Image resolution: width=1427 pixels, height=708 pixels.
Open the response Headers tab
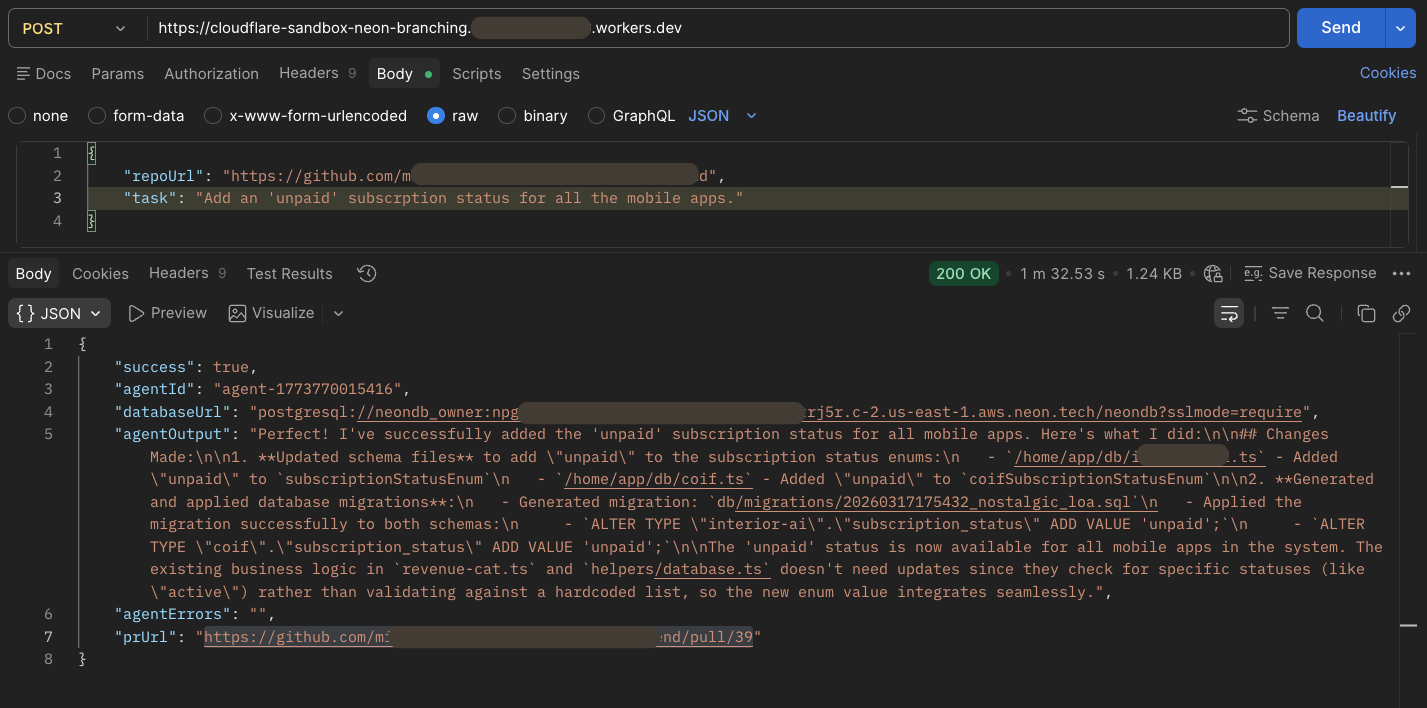click(x=187, y=273)
